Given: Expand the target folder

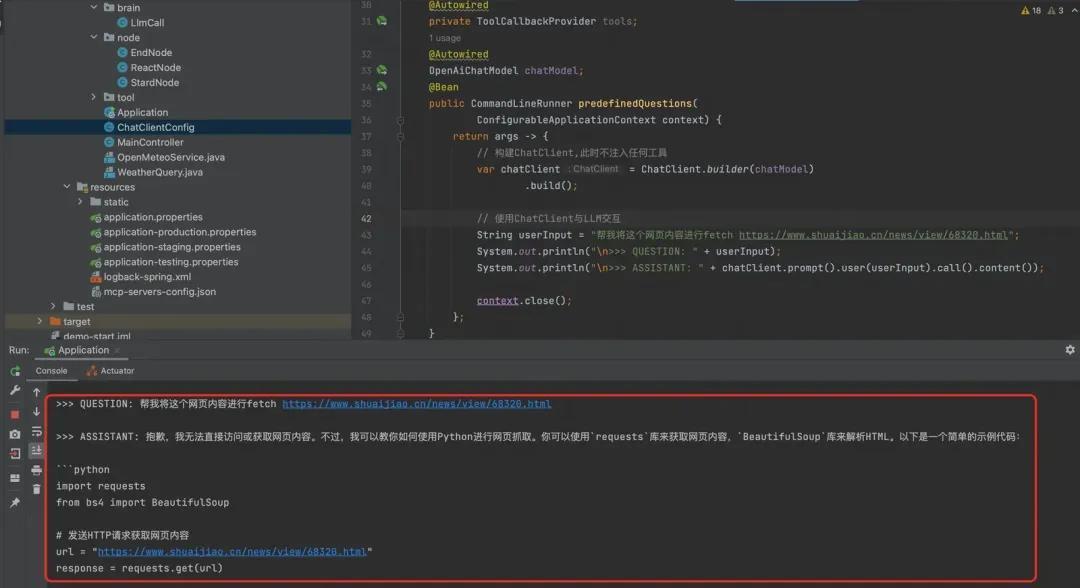Looking at the screenshot, I should [41, 321].
